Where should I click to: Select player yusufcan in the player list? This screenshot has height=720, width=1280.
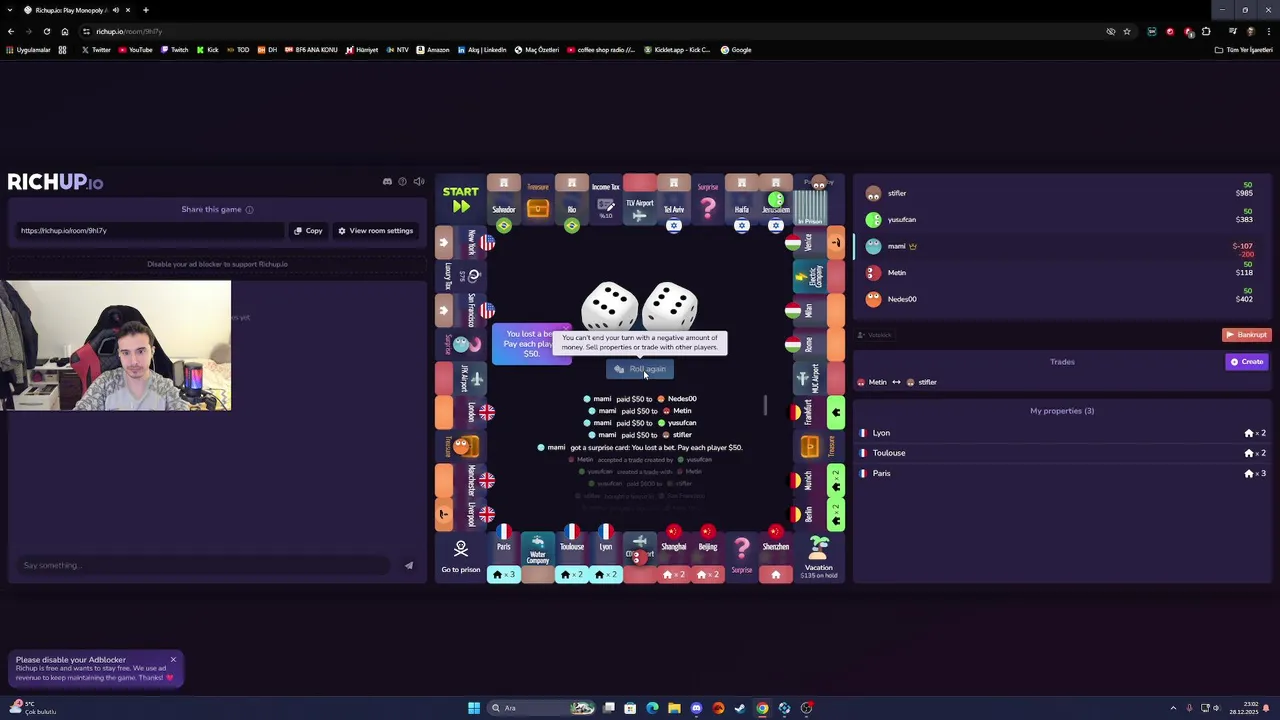pyautogui.click(x=1062, y=219)
